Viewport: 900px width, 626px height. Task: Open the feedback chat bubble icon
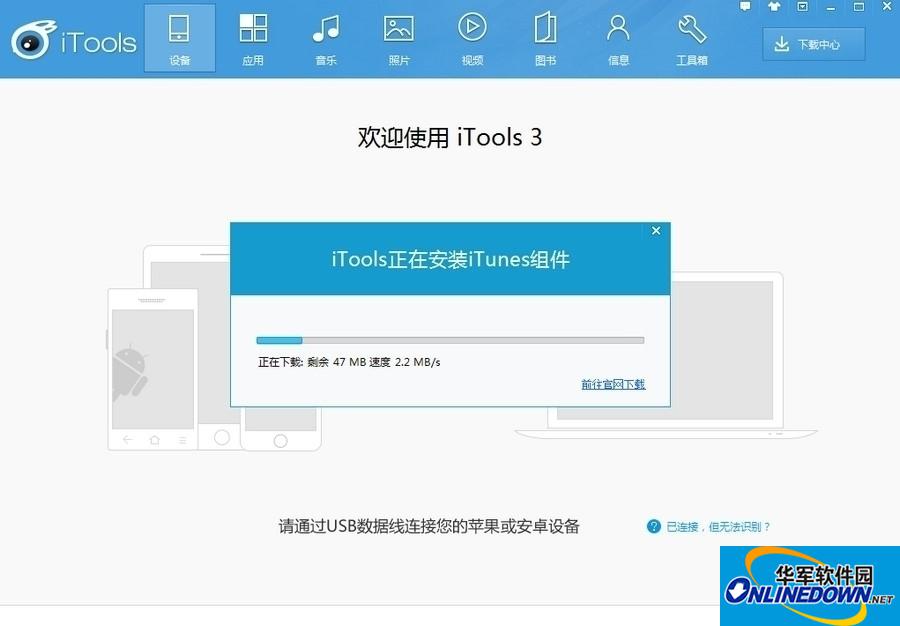point(745,7)
